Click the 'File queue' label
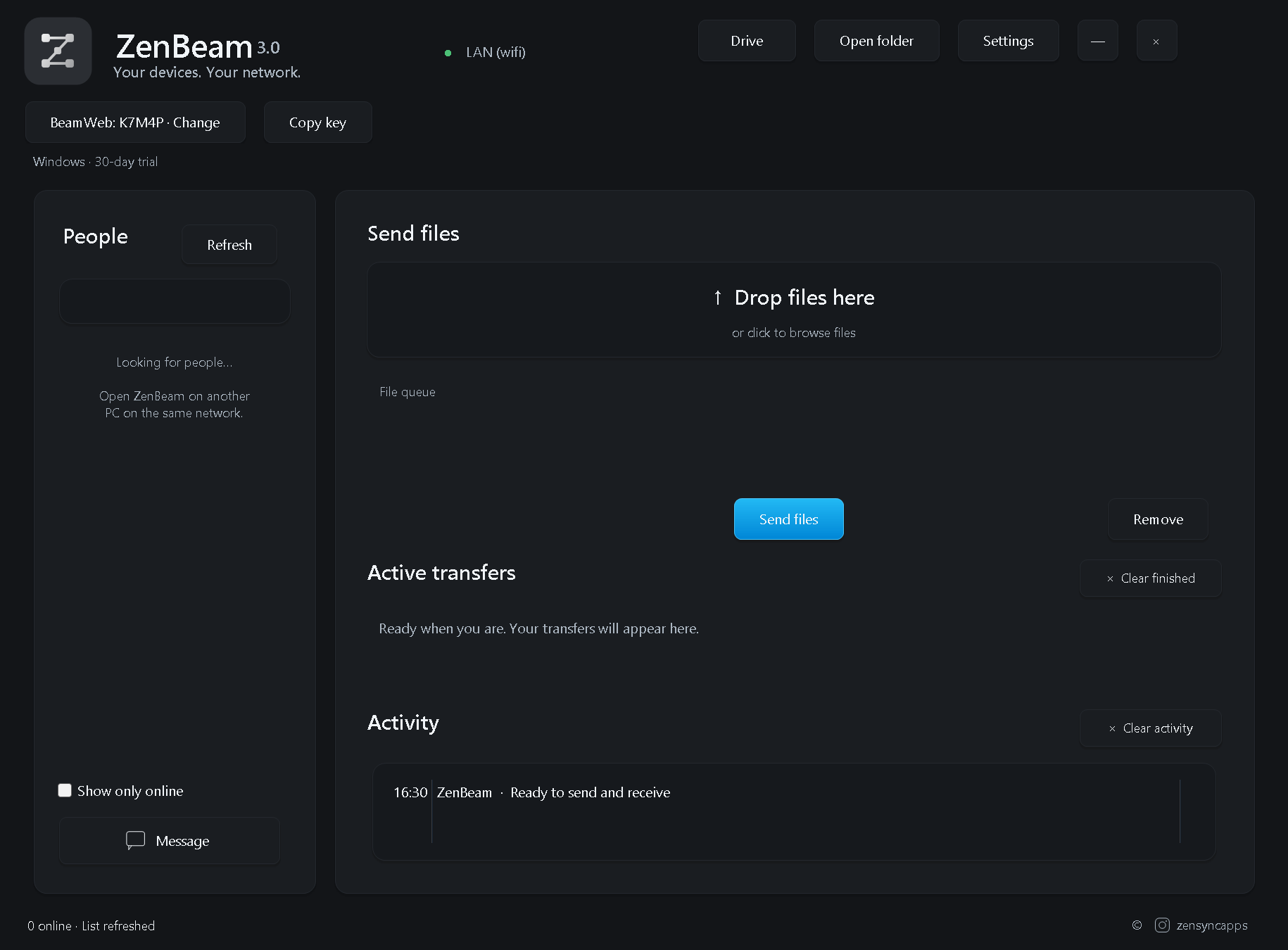Viewport: 1288px width, 950px height. point(408,392)
